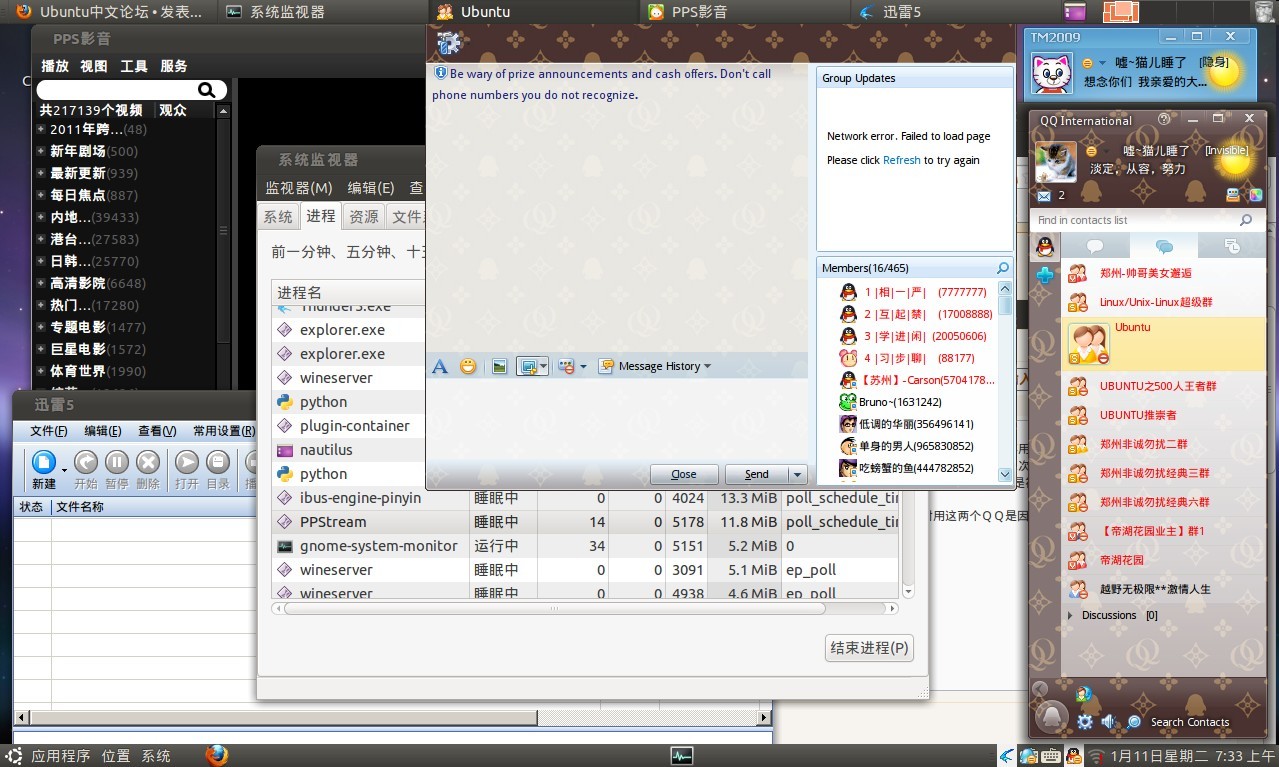Select the PPStream process row
Screen dimensions: 1279x767
click(x=585, y=522)
